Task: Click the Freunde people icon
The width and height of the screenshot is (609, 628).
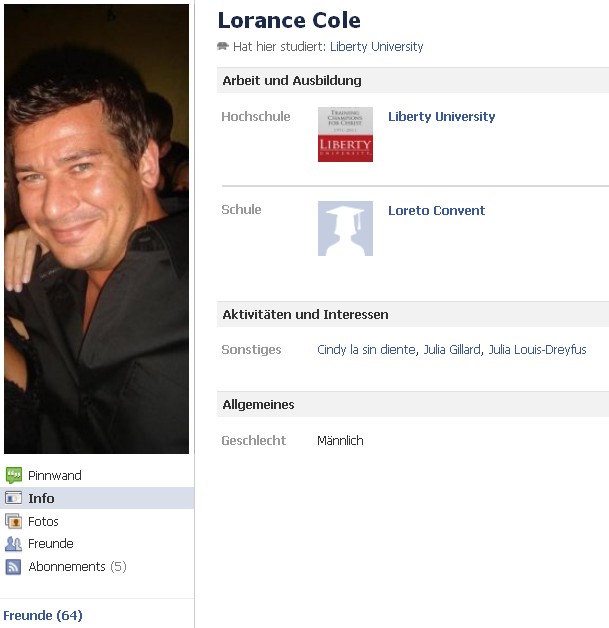Action: click(13, 544)
